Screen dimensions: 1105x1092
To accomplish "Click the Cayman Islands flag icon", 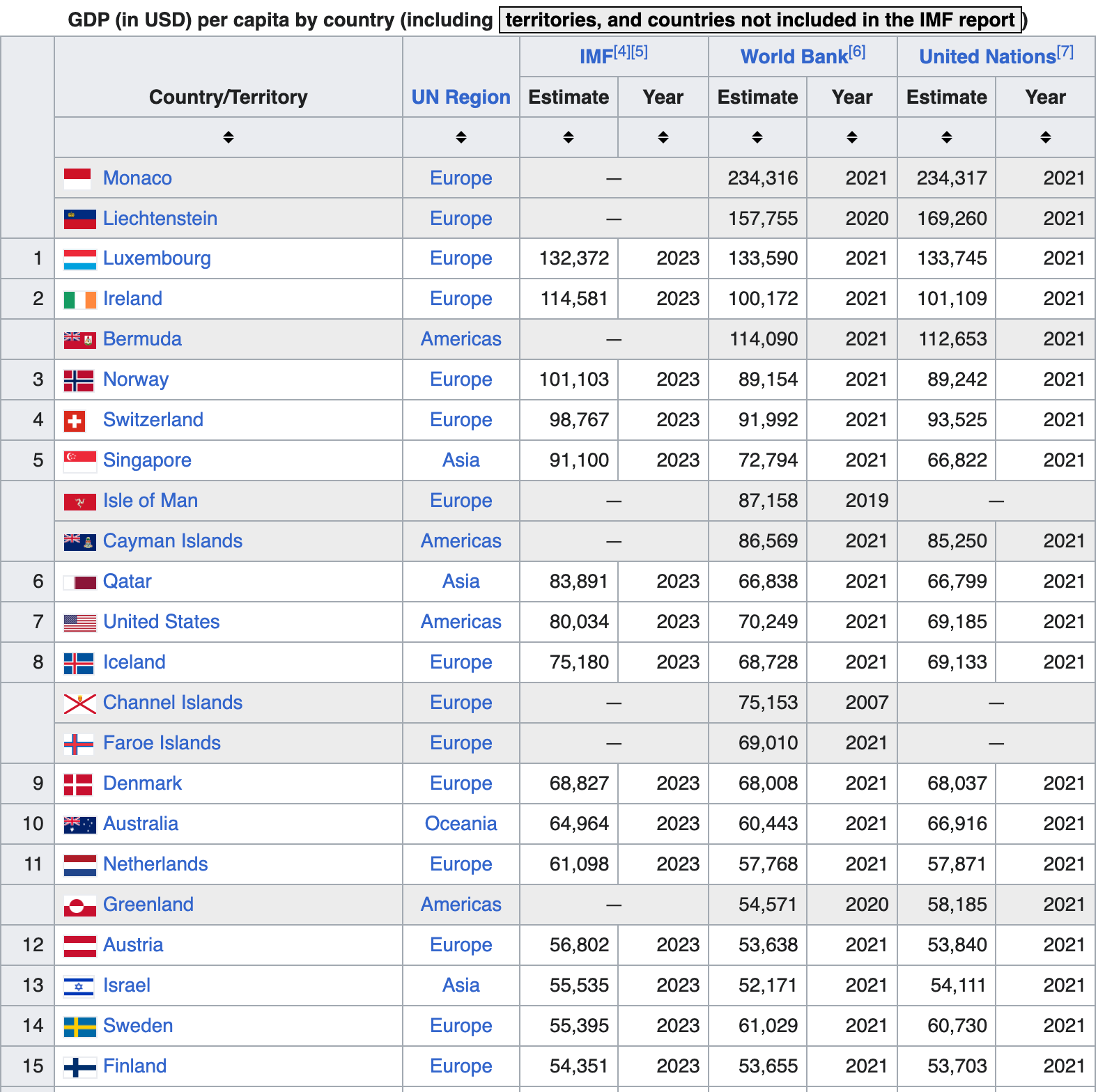I will click(79, 542).
